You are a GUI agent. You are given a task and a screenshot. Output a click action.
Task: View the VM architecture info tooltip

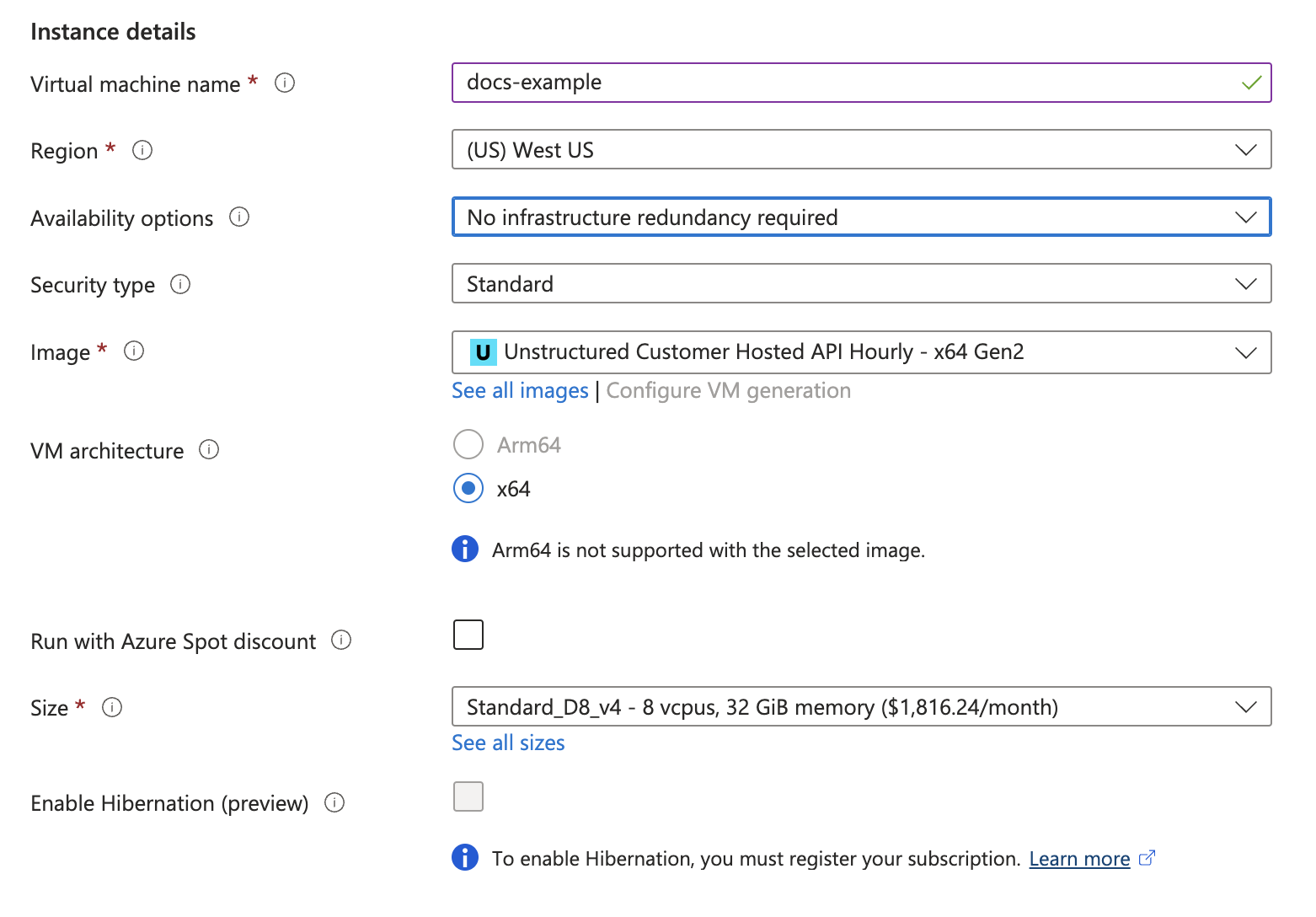coord(208,450)
